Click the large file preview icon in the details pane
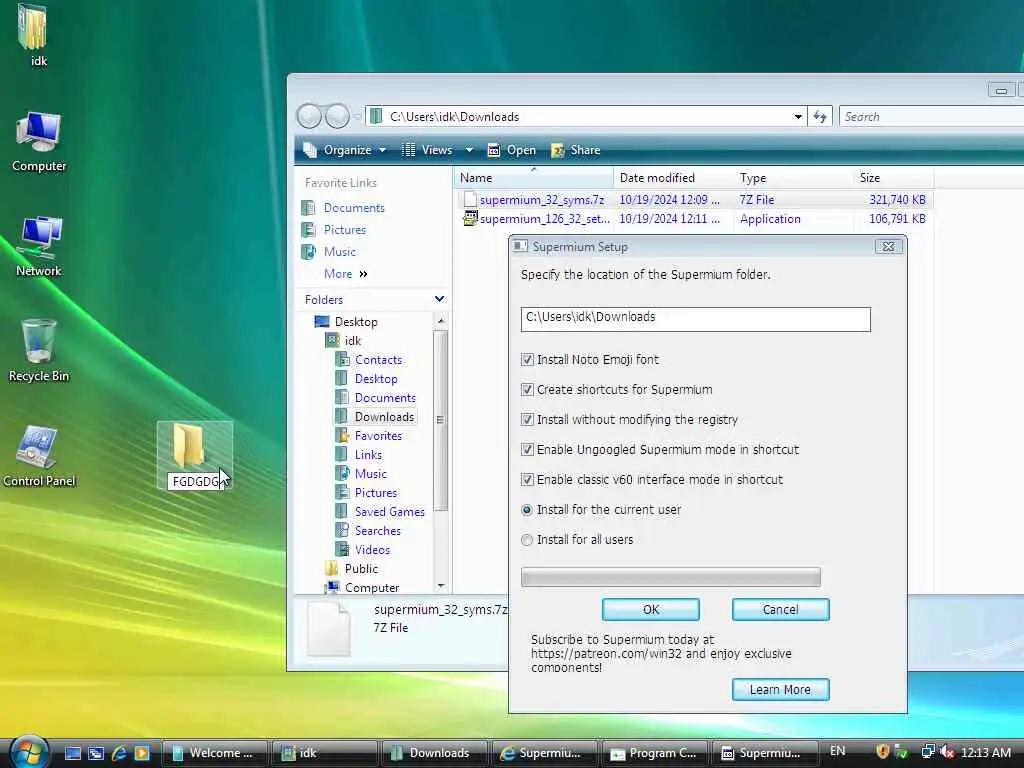 click(328, 628)
